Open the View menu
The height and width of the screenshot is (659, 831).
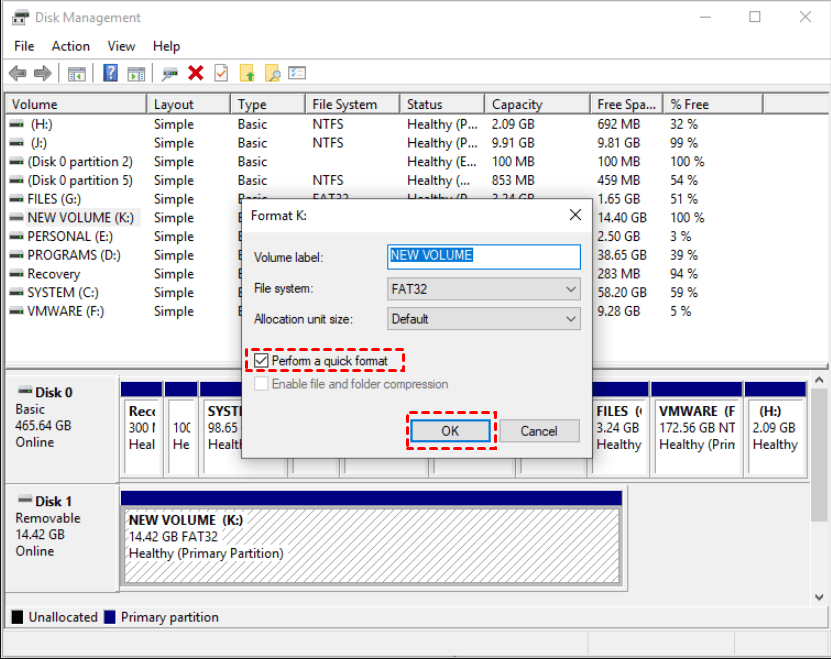121,46
